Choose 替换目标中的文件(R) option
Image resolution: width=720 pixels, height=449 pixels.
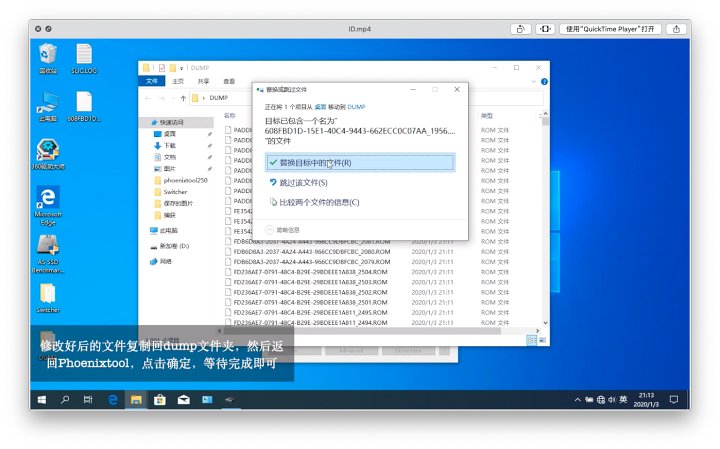(314, 162)
